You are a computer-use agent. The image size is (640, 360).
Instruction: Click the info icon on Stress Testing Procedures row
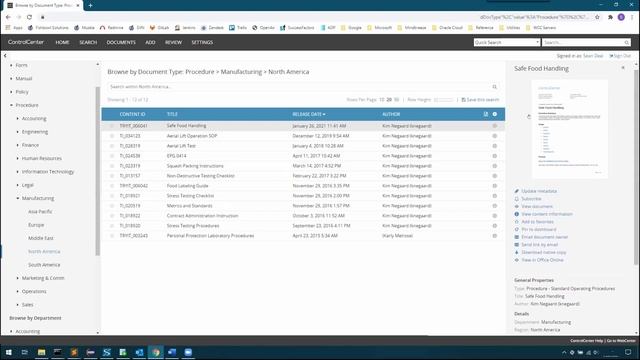[x=494, y=226]
